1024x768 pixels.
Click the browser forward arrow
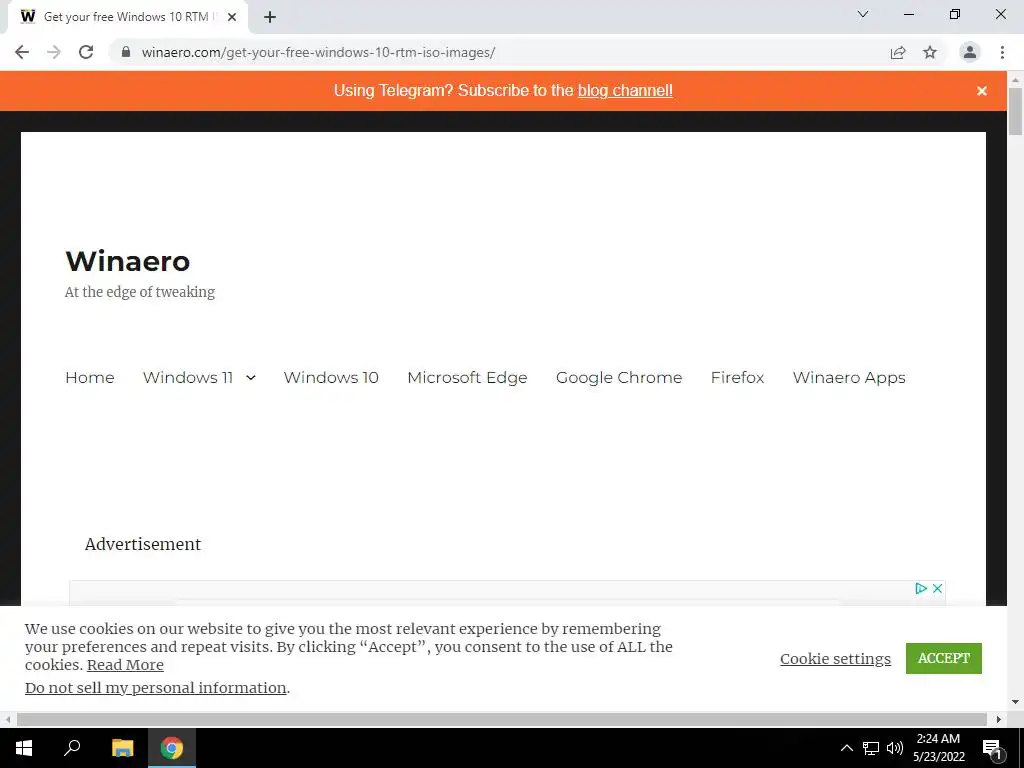54,52
